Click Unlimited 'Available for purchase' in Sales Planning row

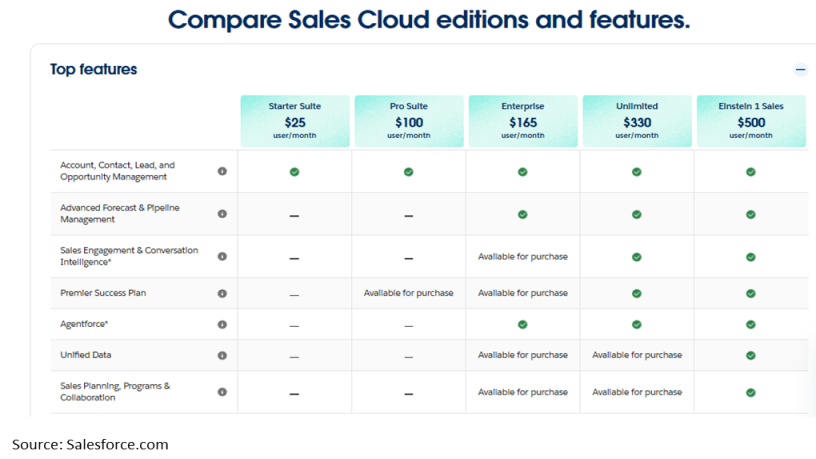click(x=637, y=392)
